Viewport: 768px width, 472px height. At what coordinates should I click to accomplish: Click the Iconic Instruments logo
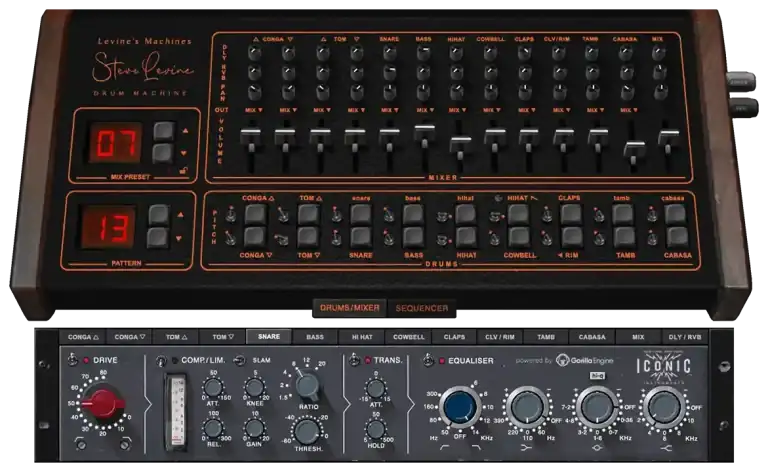pos(663,366)
